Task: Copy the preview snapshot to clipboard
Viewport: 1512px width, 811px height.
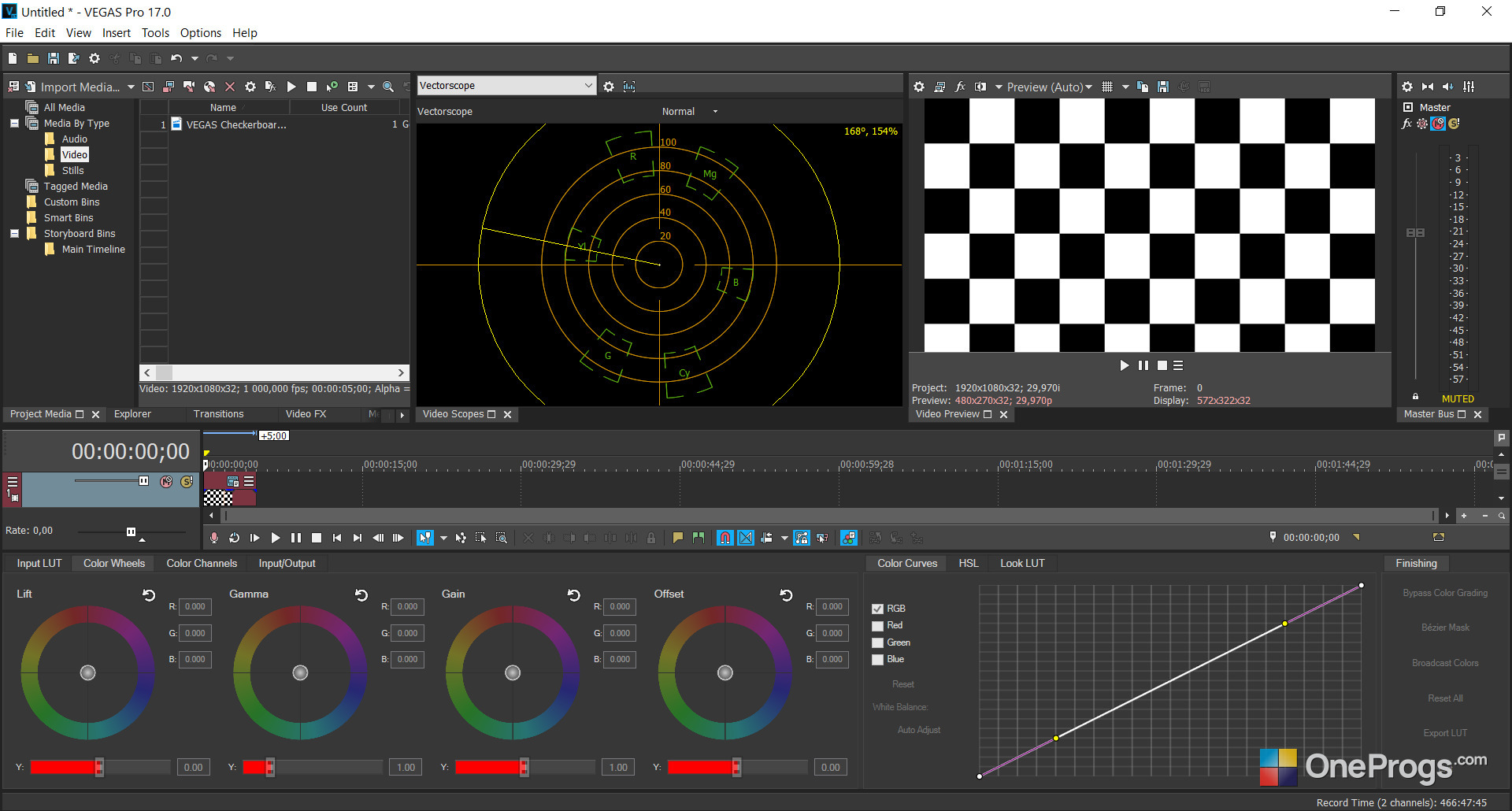Action: click(1143, 87)
